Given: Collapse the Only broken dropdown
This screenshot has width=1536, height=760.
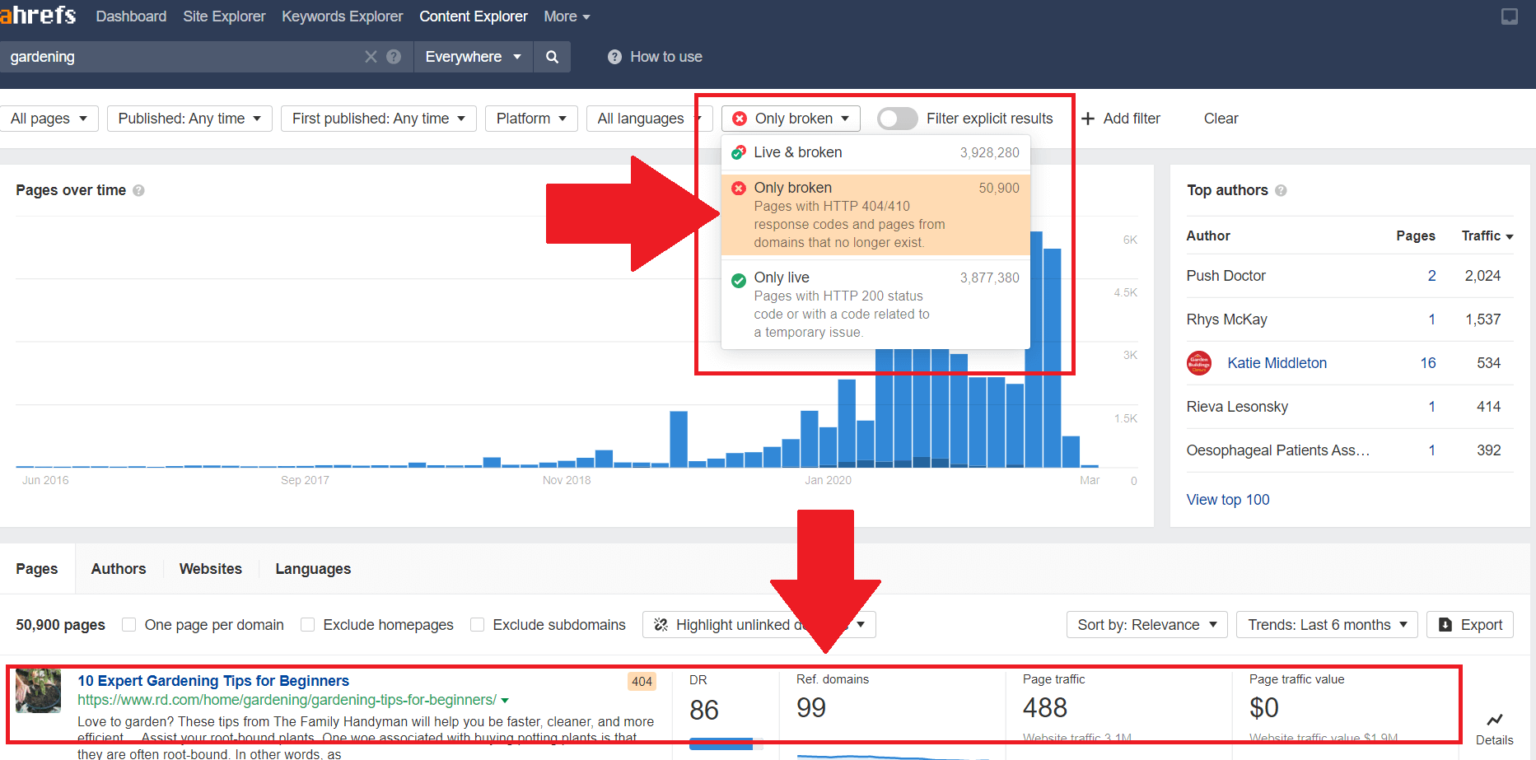Looking at the screenshot, I should [x=791, y=118].
